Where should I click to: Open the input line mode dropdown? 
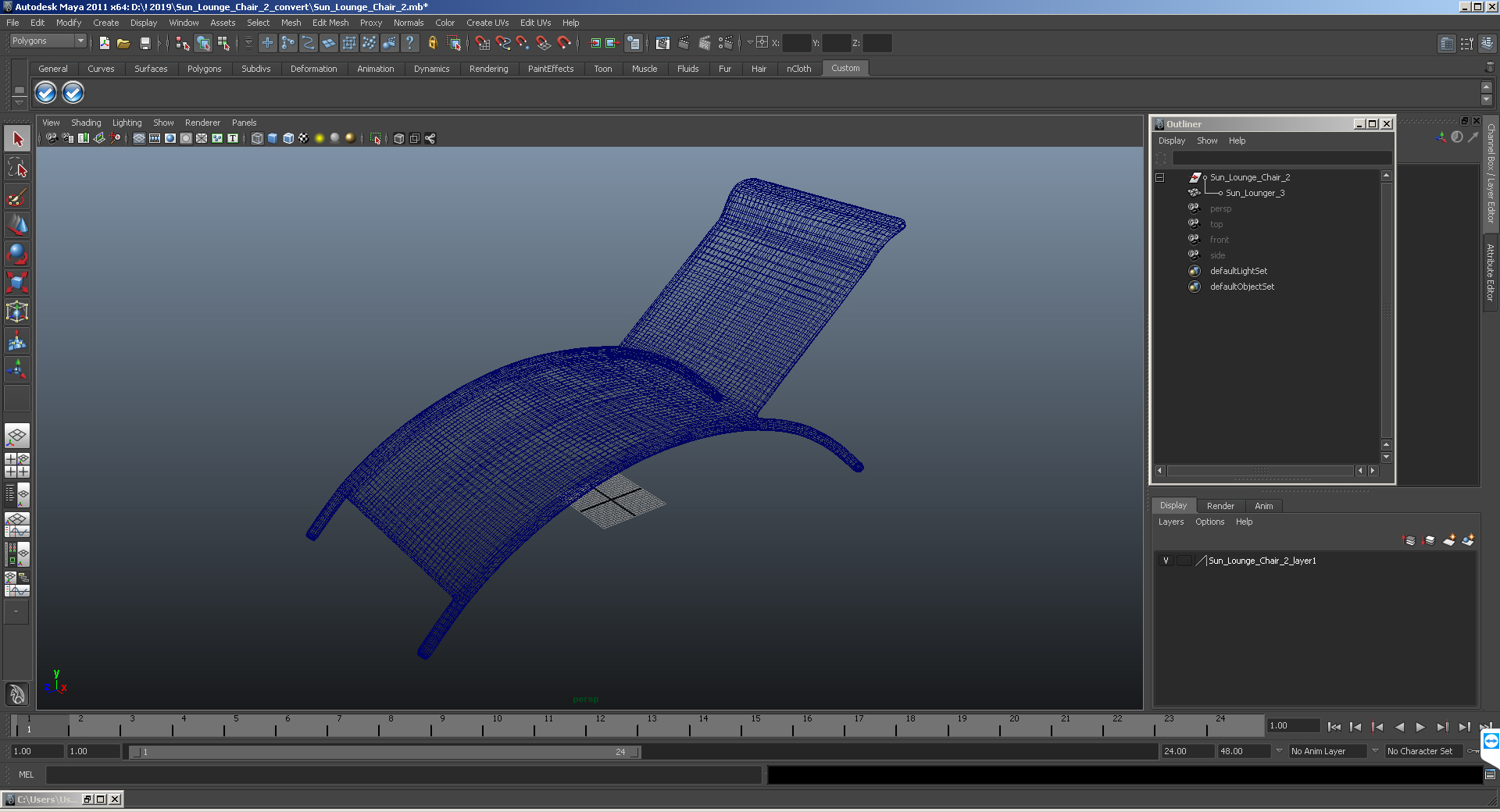coord(749,43)
